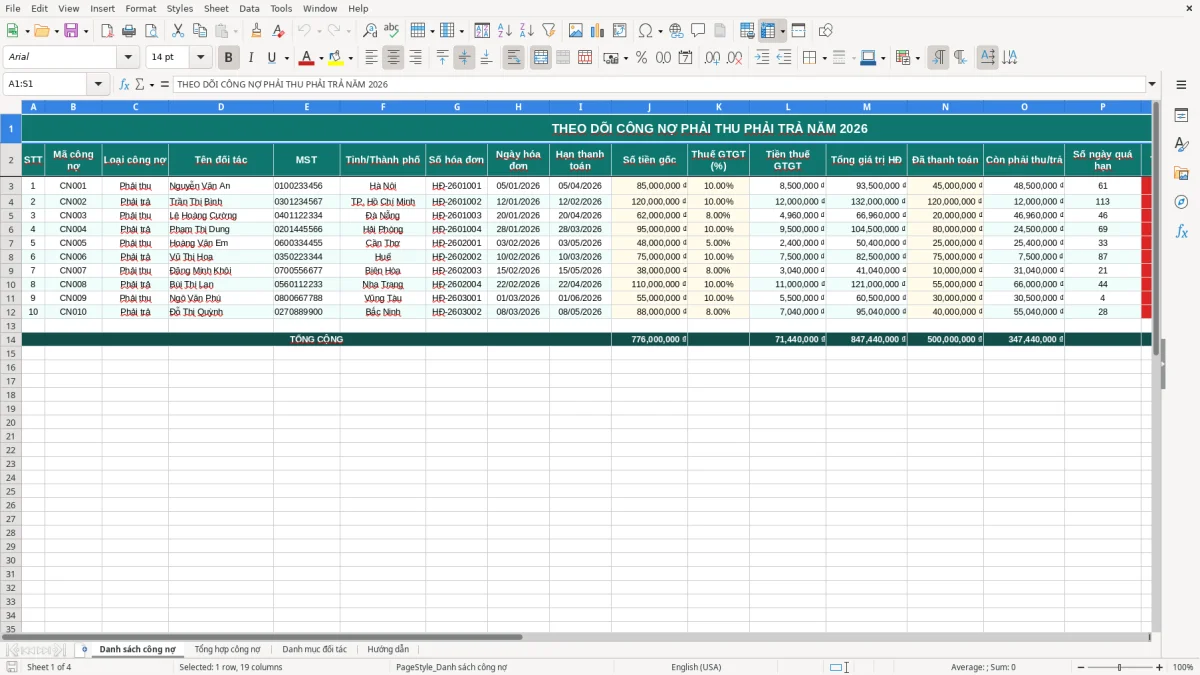
Task: Expand the Name Box dropdown
Action: pos(98,84)
